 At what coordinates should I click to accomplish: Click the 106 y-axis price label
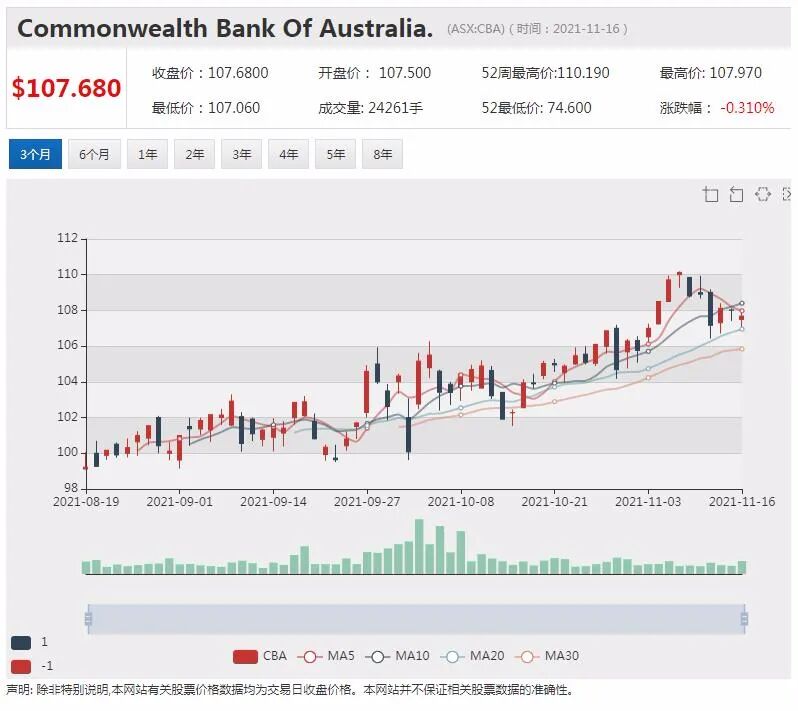68,346
